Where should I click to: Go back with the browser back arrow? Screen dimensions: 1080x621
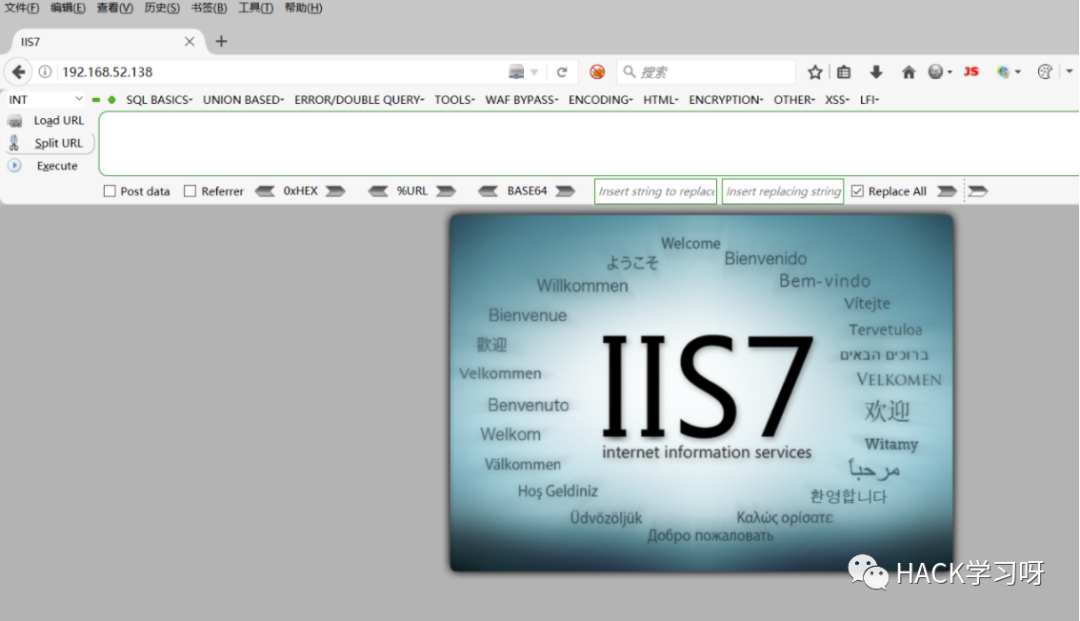pos(19,72)
